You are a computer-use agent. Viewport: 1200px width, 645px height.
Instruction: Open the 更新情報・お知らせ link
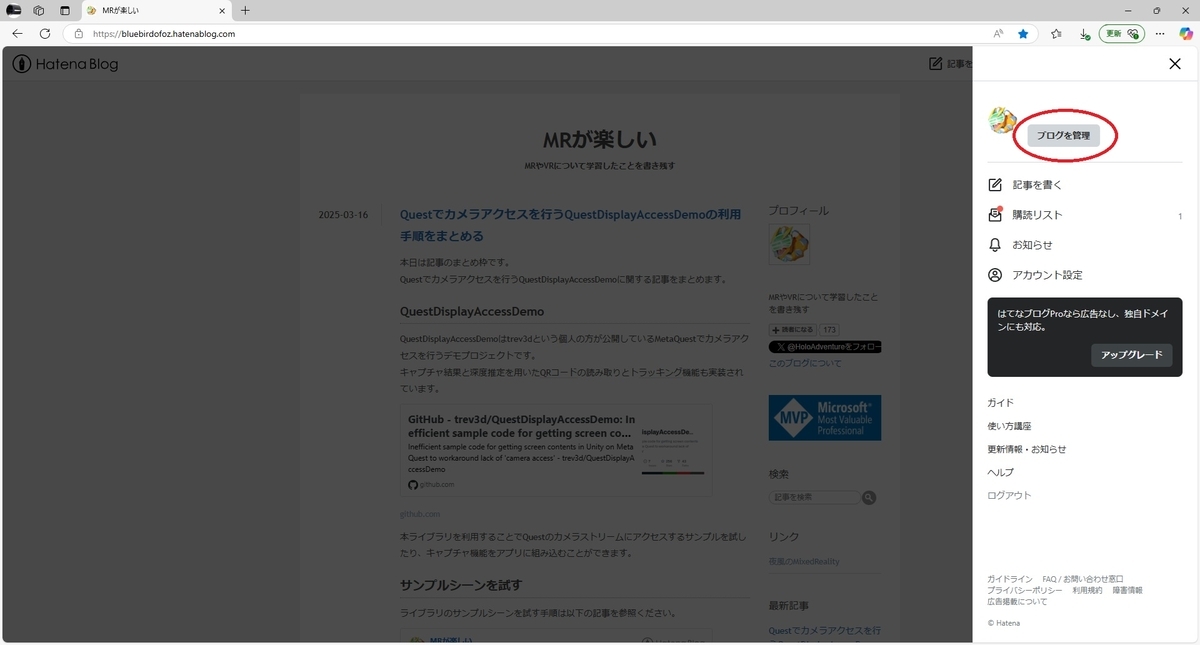[1027, 449]
